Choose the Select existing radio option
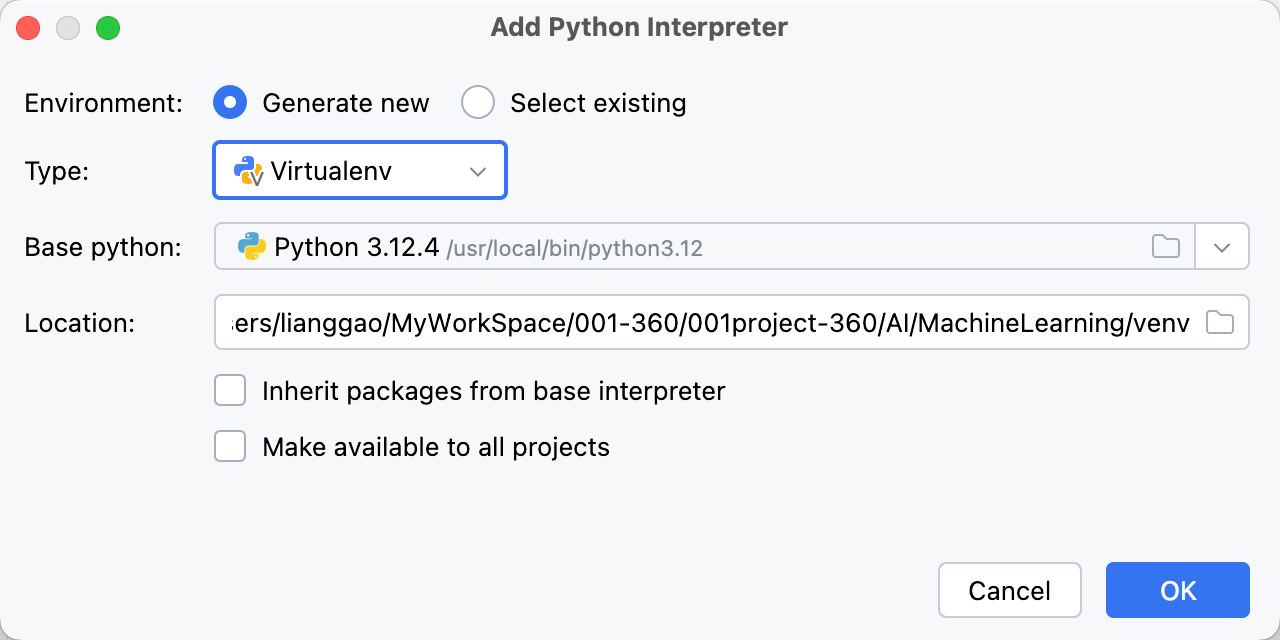Viewport: 1280px width, 640px height. 478,102
